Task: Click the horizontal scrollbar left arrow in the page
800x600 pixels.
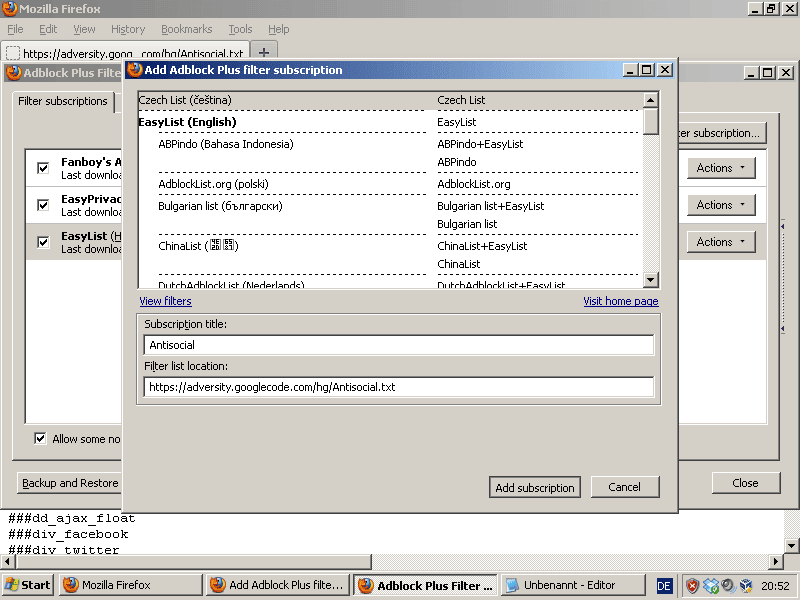Action: tap(8, 561)
